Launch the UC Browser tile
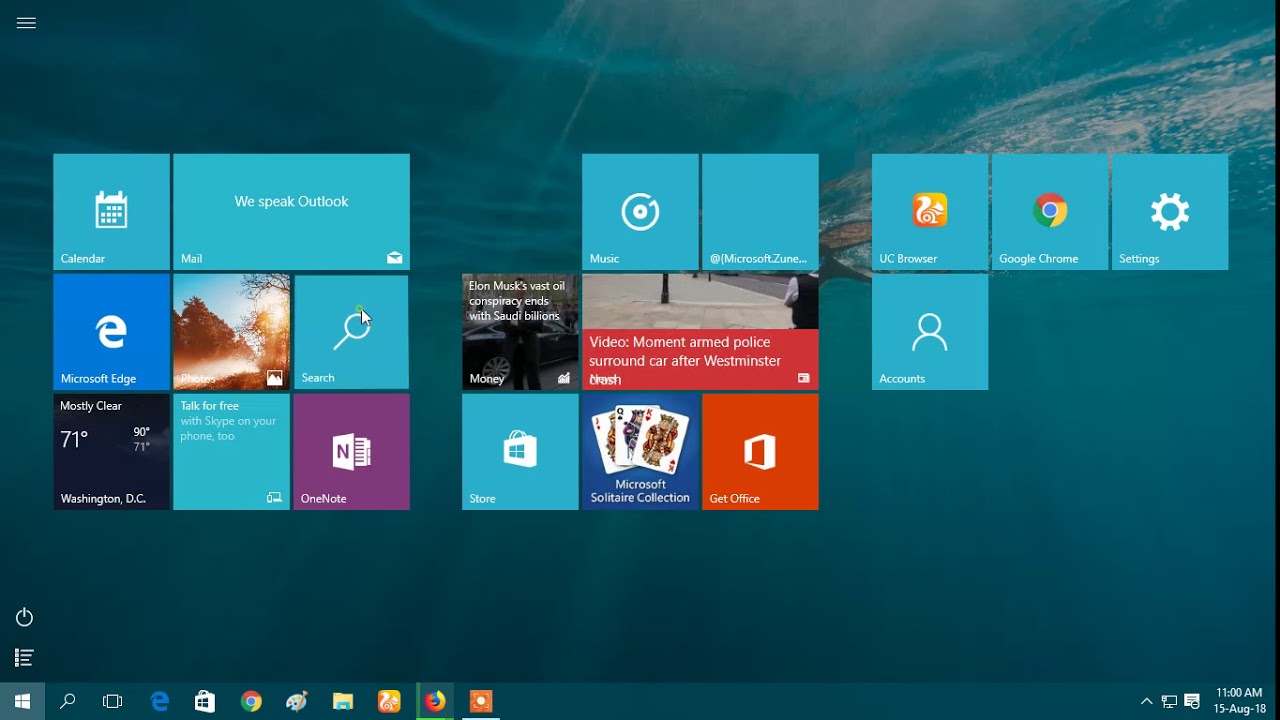Screen dimensions: 1280x720 (x=930, y=212)
